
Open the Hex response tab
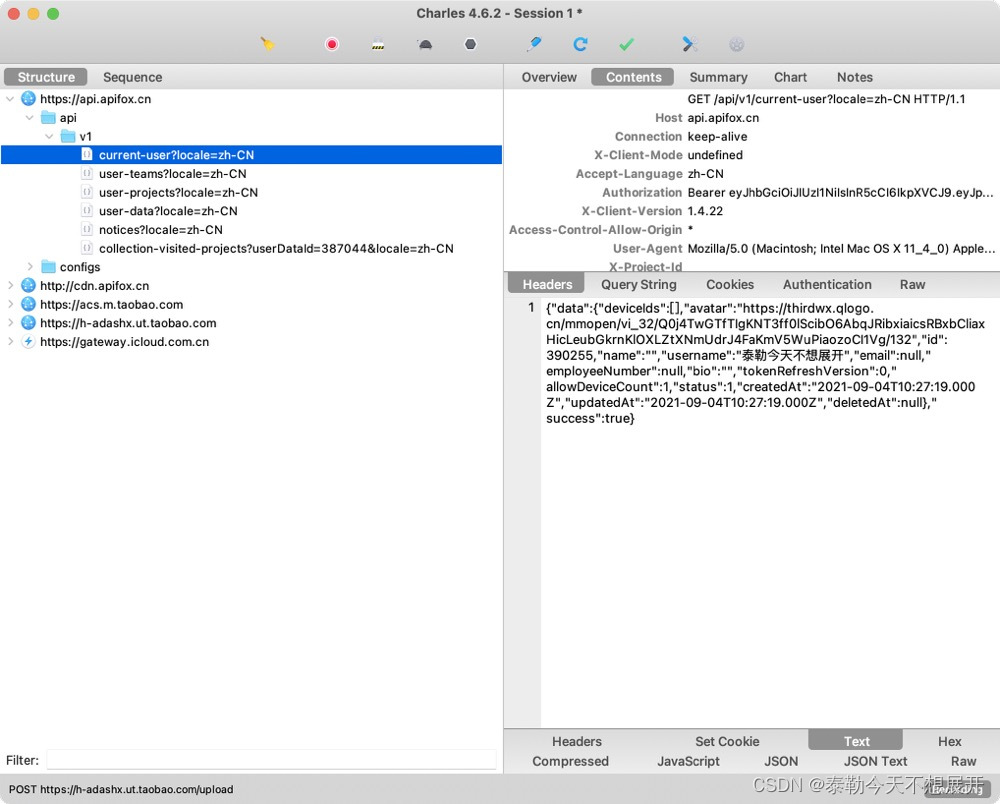coord(949,742)
